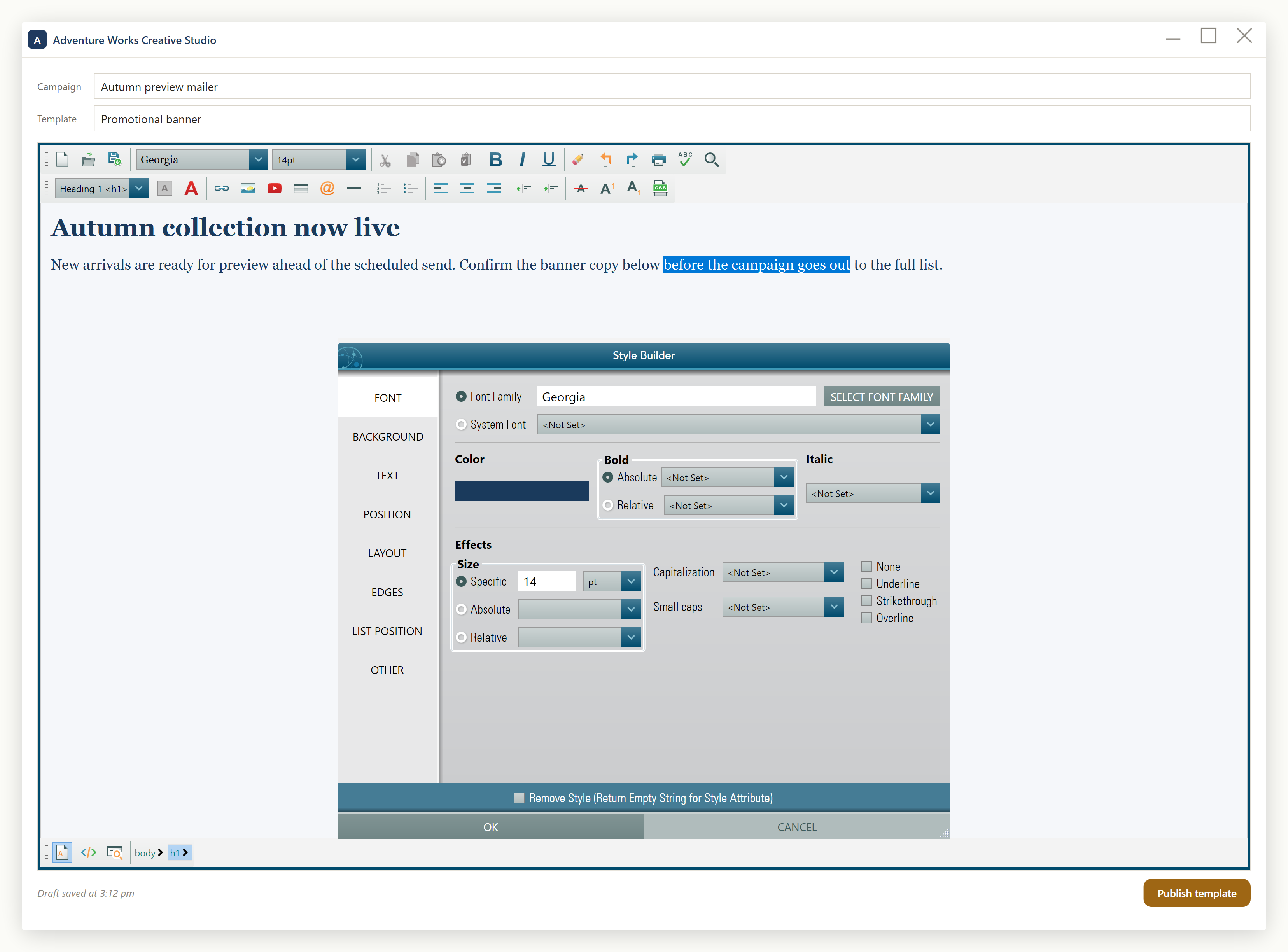Select the System Font radio button
The height and width of the screenshot is (952, 1288).
pos(461,425)
